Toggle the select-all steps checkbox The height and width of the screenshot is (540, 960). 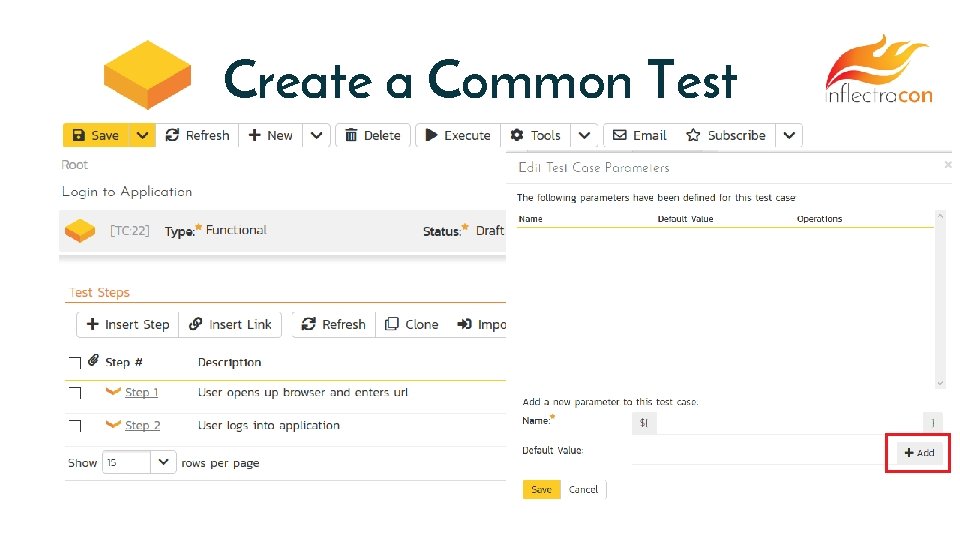pyautogui.click(x=75, y=362)
